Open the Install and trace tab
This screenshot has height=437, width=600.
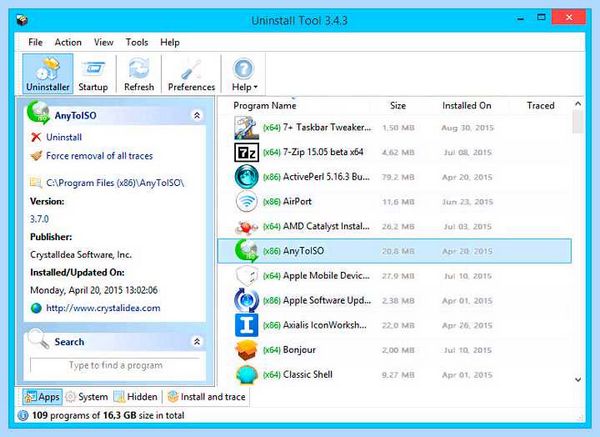pyautogui.click(x=207, y=397)
